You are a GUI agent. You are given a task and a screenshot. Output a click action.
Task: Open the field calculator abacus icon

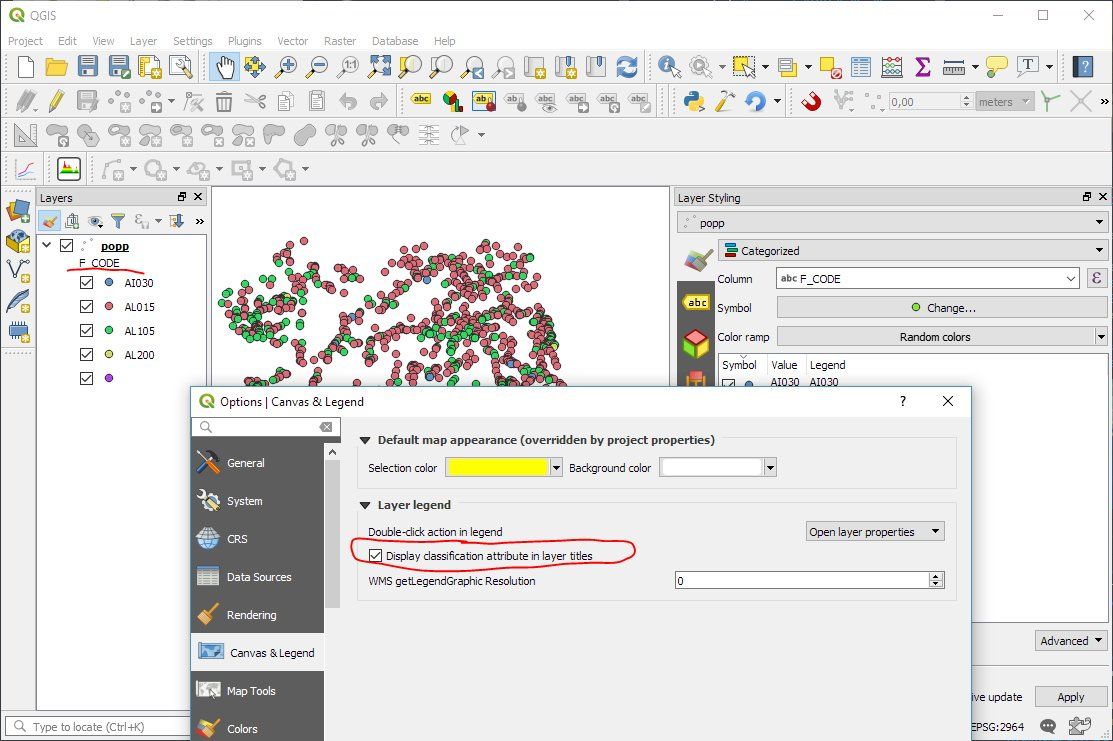(x=892, y=67)
